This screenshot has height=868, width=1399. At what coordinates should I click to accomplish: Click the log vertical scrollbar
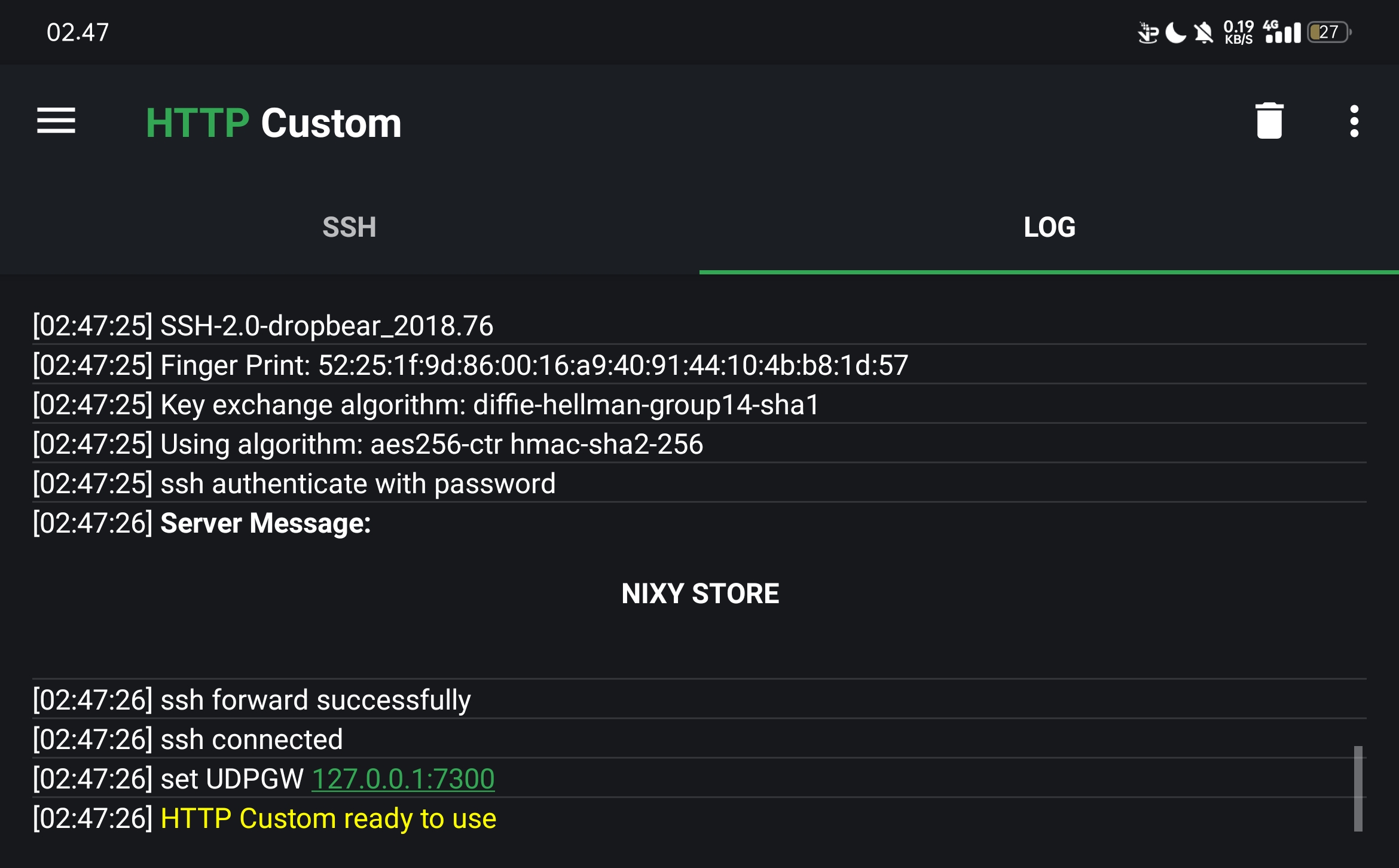1358,788
